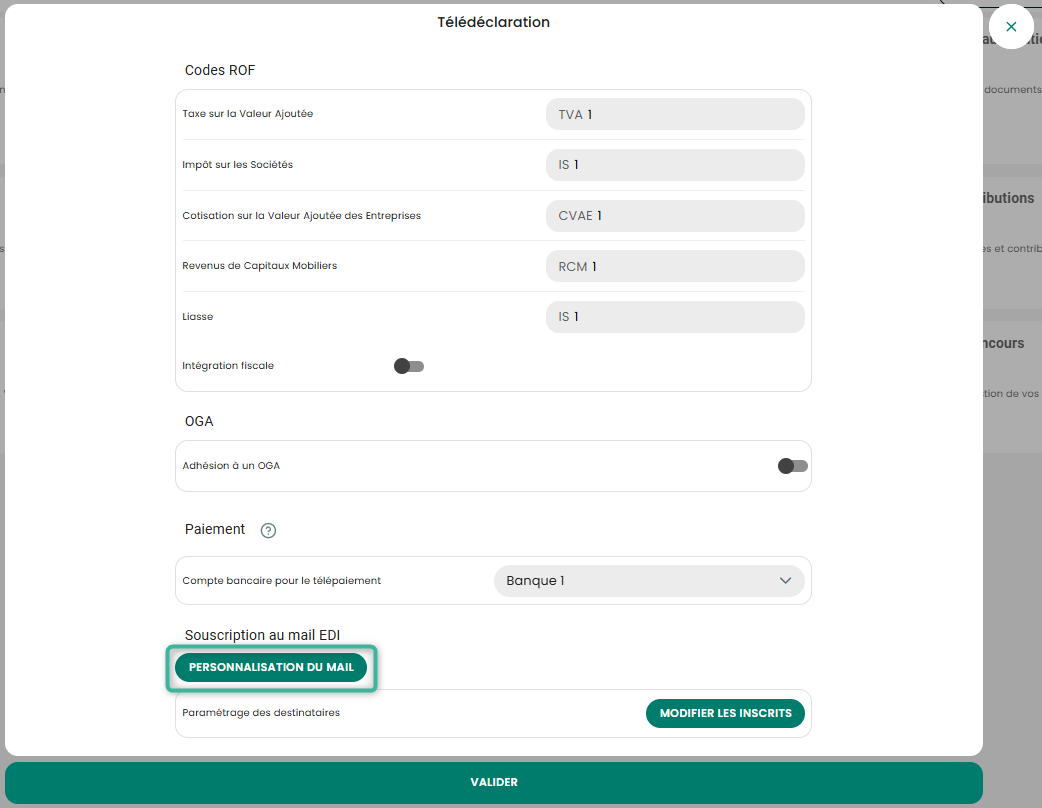
Task: Select the Impôt sur les Sociétés IS 1 field
Action: point(675,165)
